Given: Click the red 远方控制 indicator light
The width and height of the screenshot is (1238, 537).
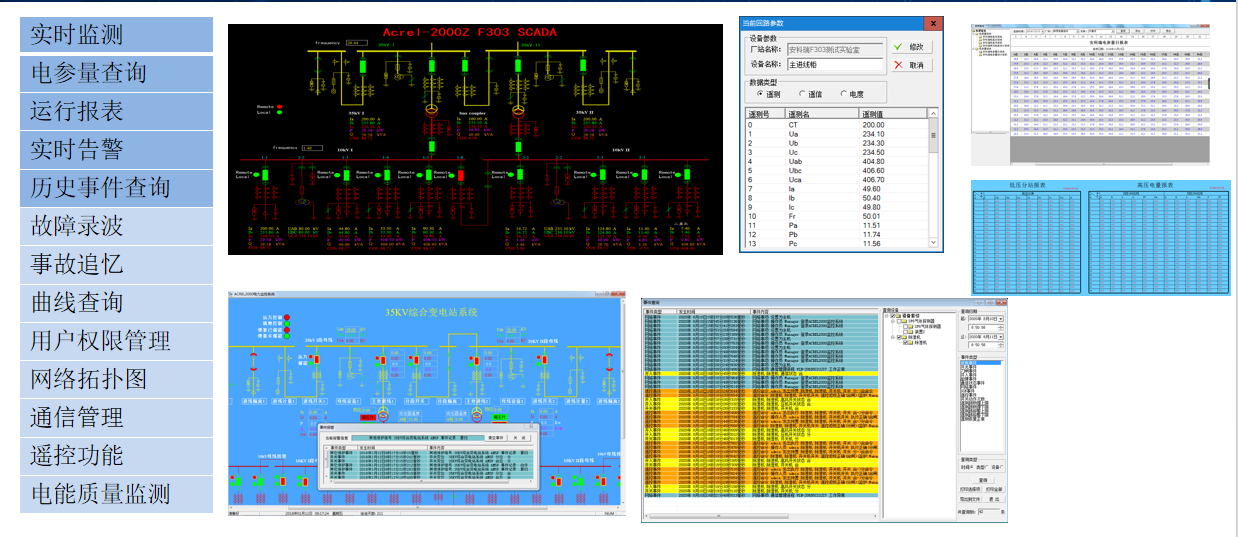Looking at the screenshot, I should 286,318.
